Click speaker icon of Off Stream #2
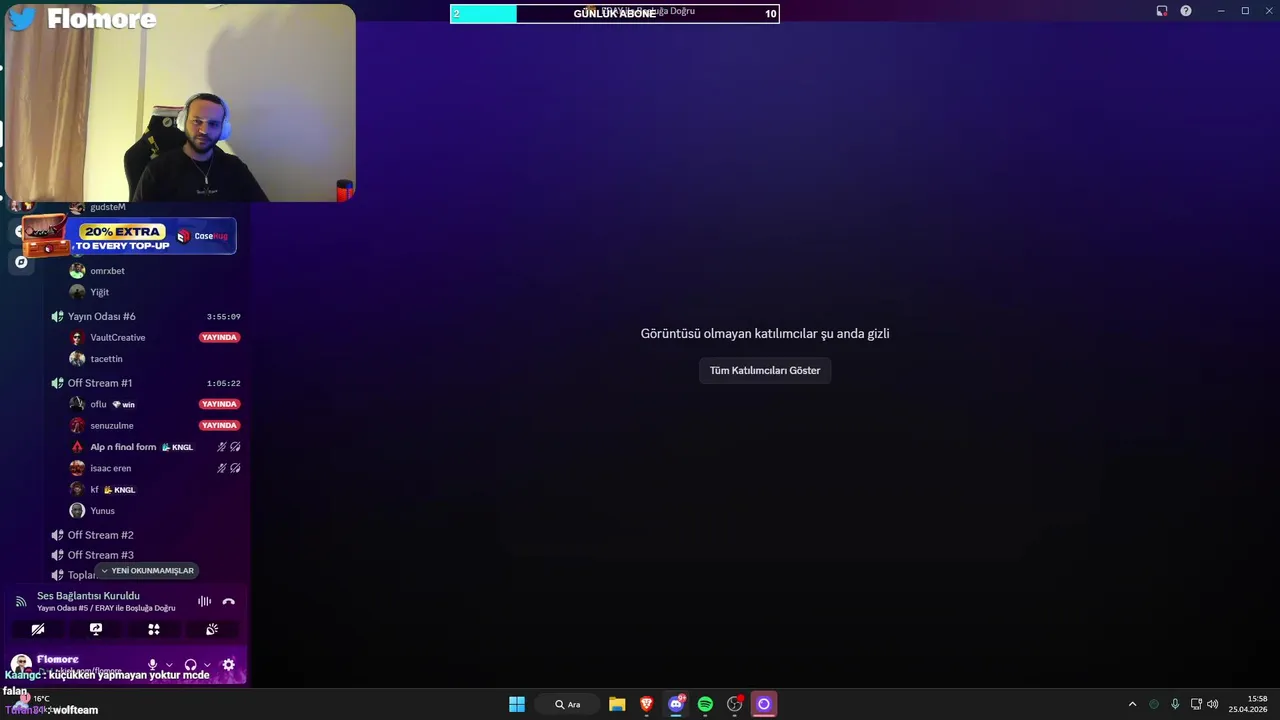The width and height of the screenshot is (1280, 720). click(x=57, y=535)
